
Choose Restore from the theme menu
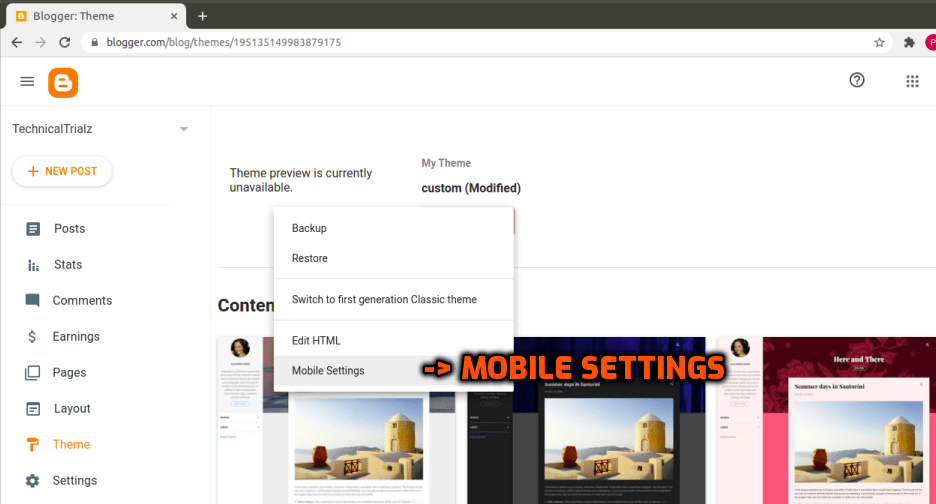(x=393, y=258)
